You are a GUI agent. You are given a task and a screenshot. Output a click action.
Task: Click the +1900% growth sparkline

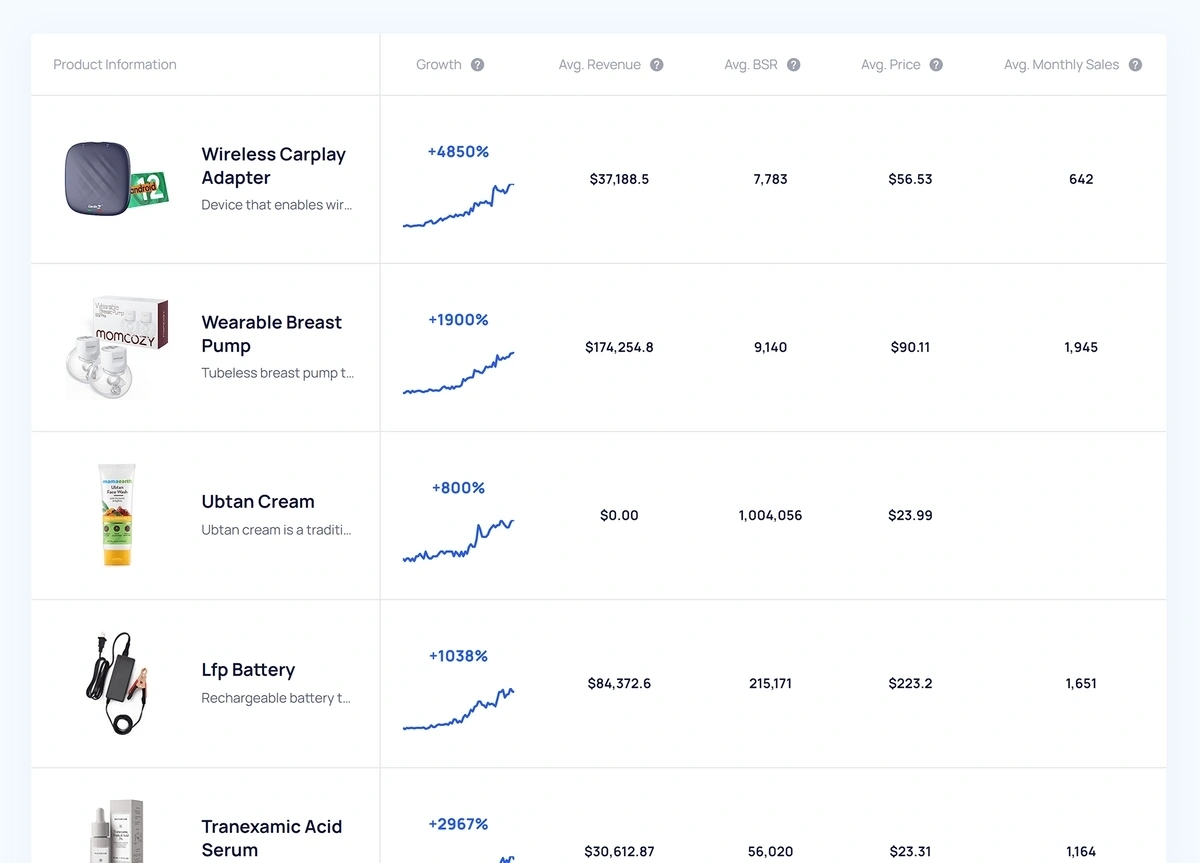click(x=458, y=374)
